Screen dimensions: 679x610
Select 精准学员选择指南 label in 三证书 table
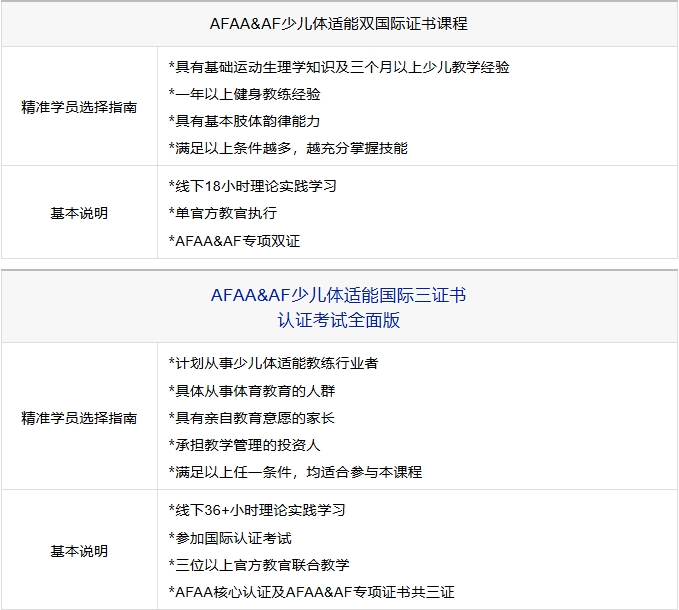[x=79, y=418]
